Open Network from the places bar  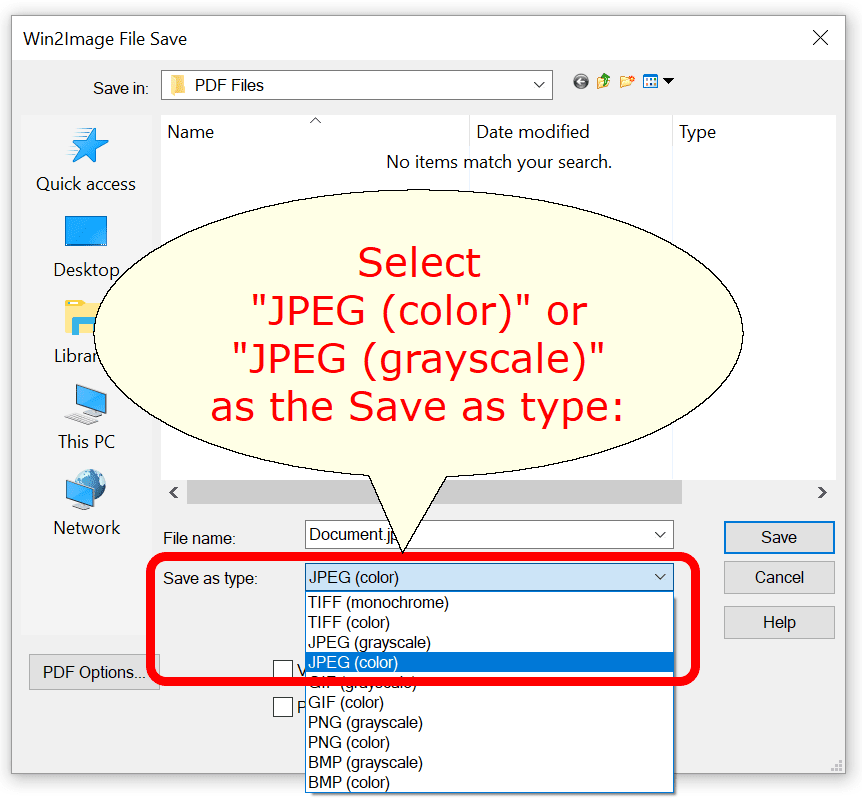[x=86, y=504]
